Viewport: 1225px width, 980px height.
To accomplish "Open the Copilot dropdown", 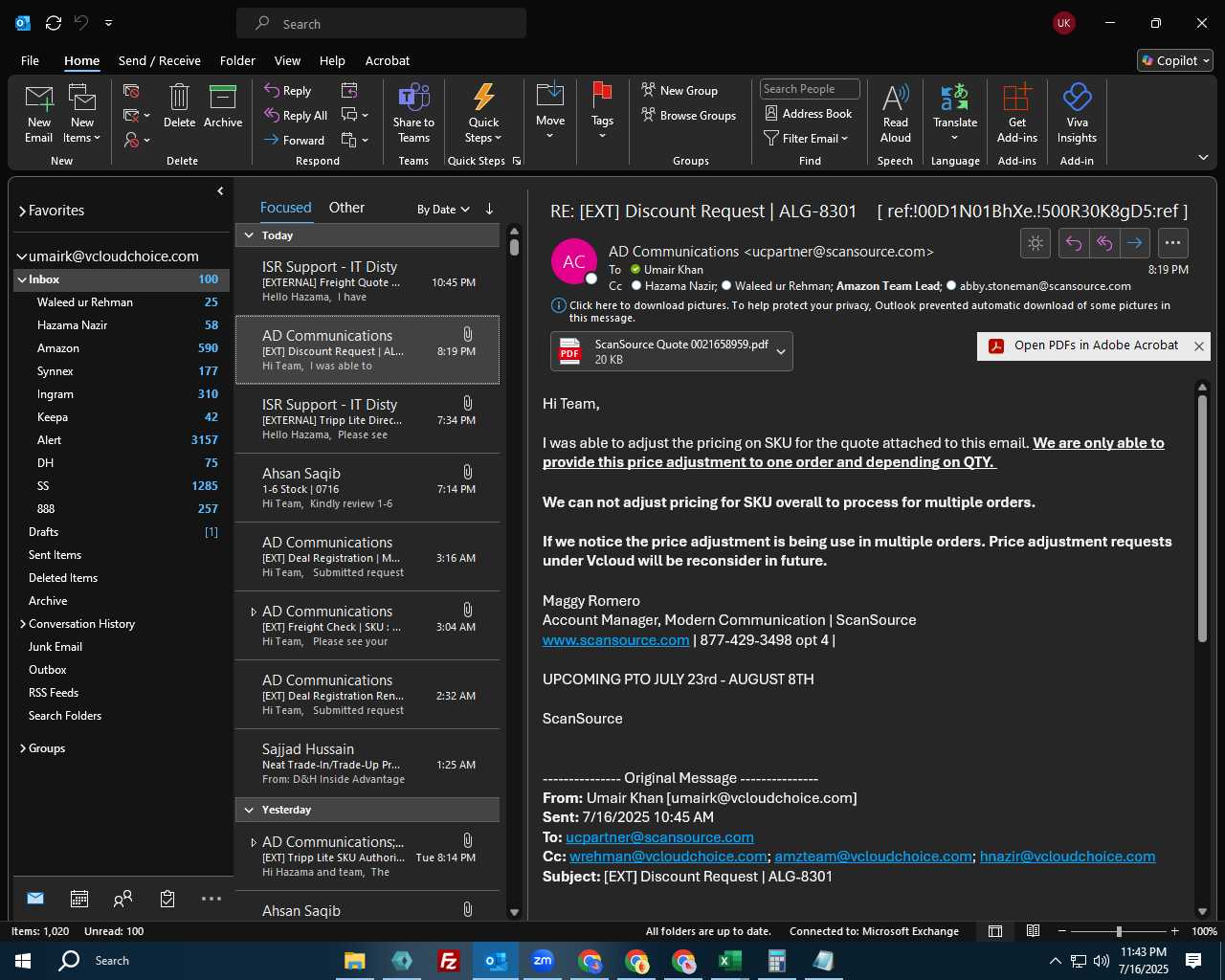I will click(1175, 60).
